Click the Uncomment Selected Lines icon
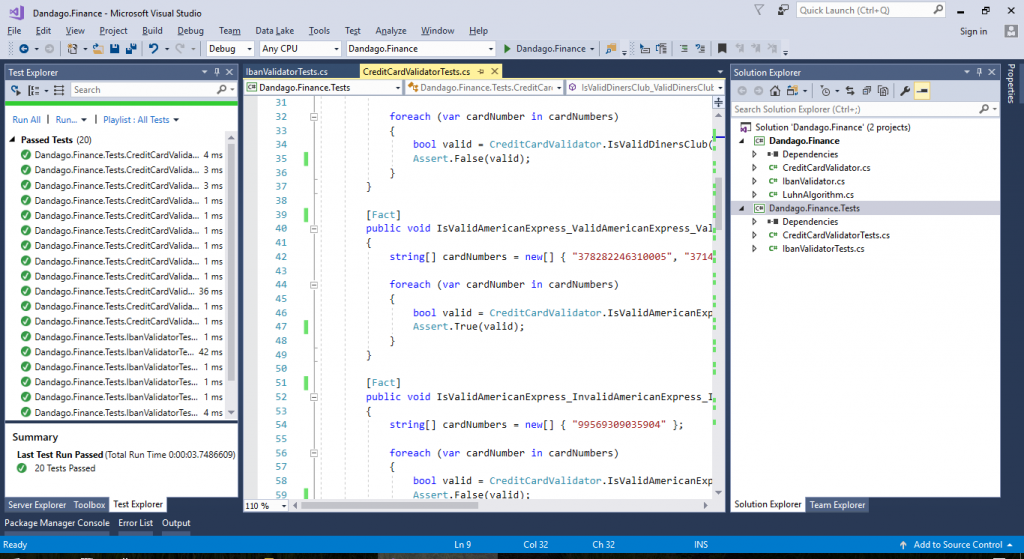Screen dimensions: 1024x559 (x=700, y=48)
